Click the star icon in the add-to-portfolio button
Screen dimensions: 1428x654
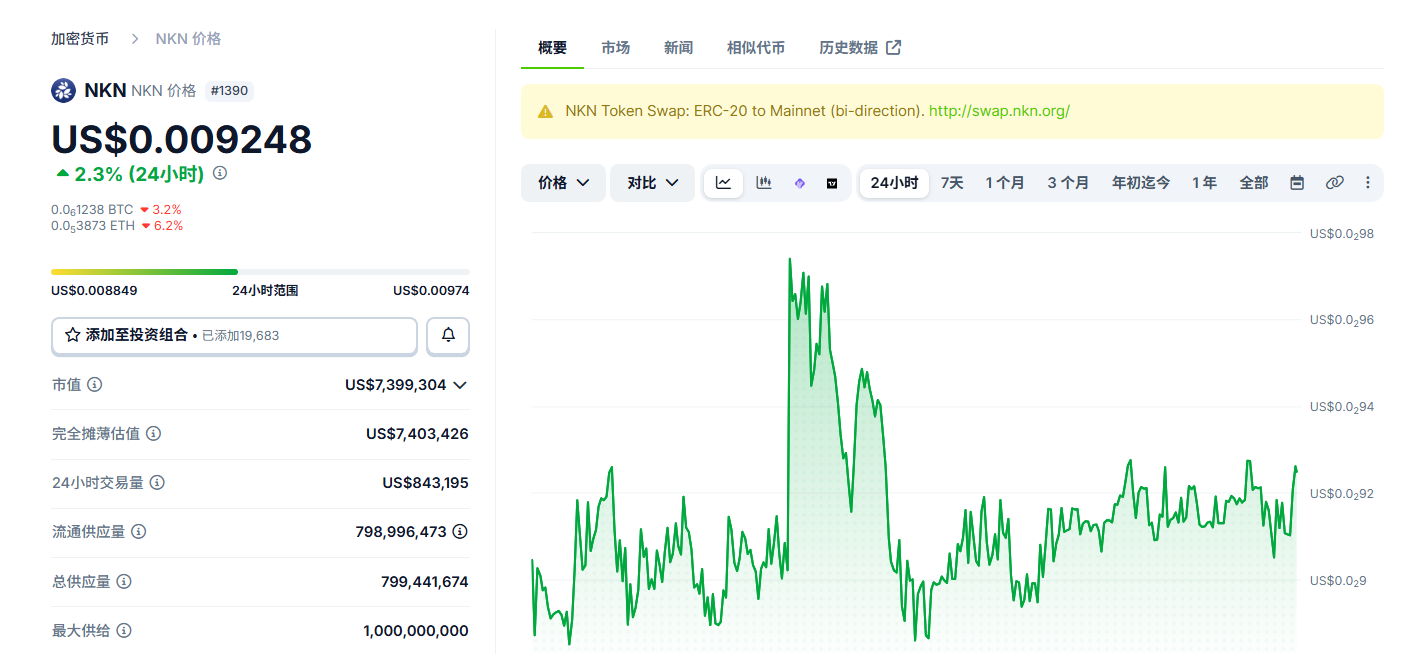click(x=72, y=335)
